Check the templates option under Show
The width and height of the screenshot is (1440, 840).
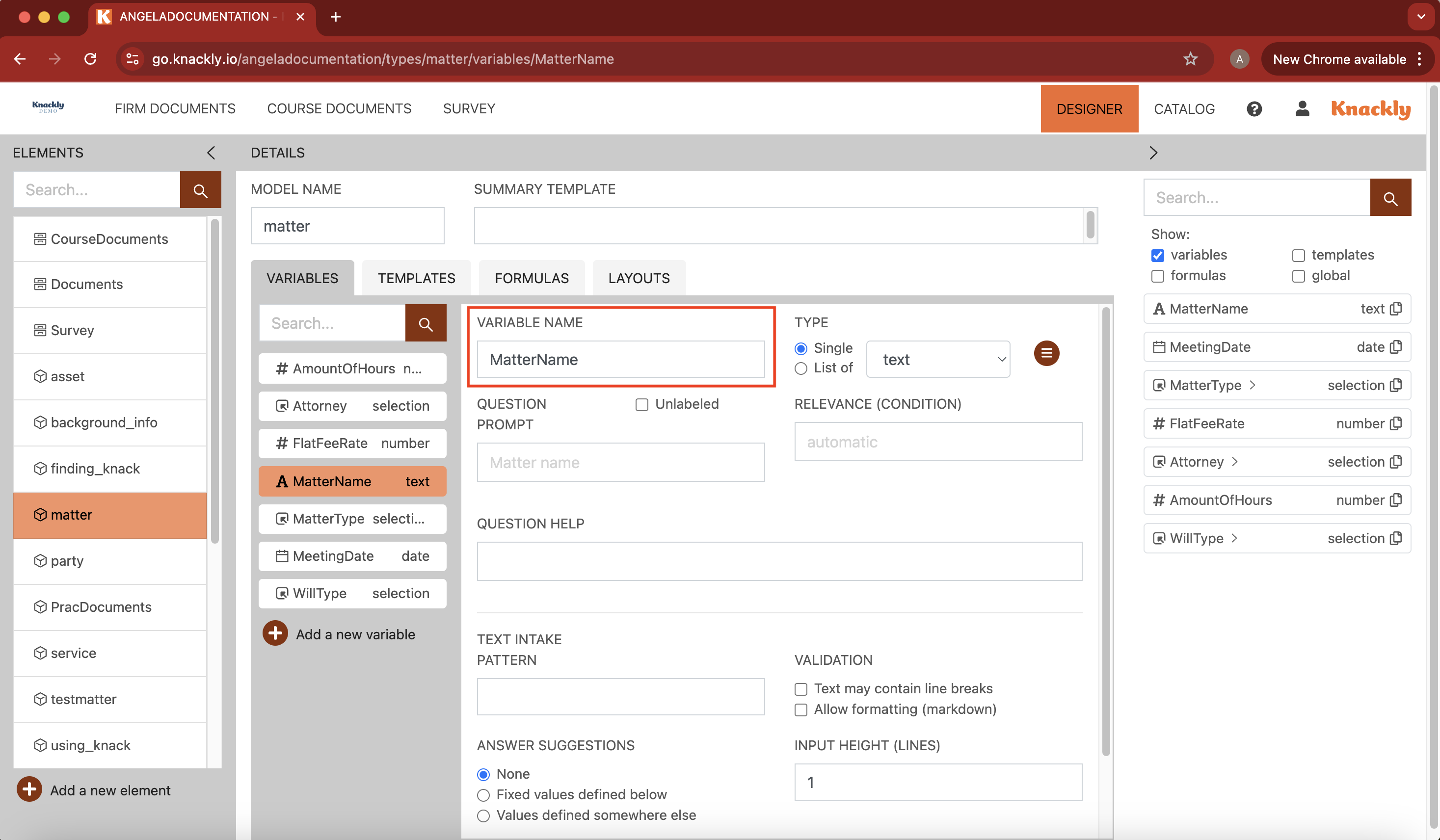click(1298, 256)
